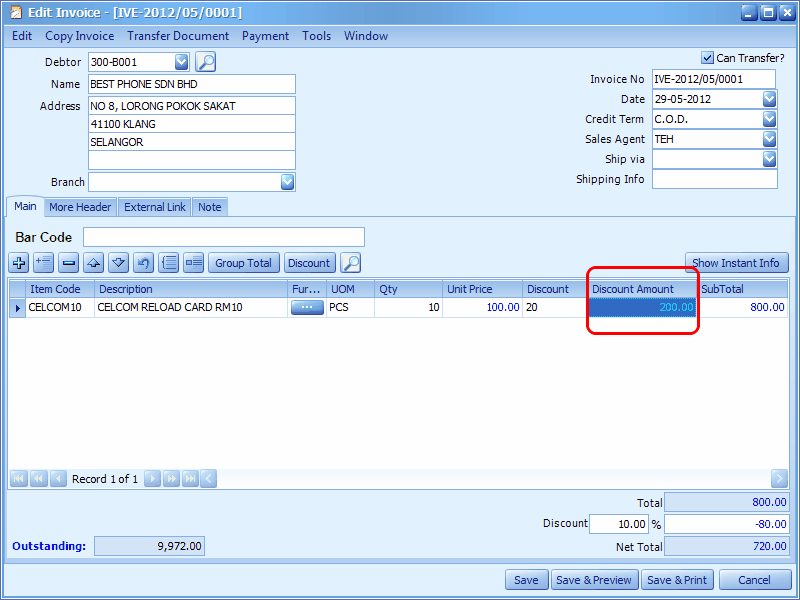Viewport: 800px width, 600px height.
Task: Go to last record in navigator
Action: tap(190, 479)
